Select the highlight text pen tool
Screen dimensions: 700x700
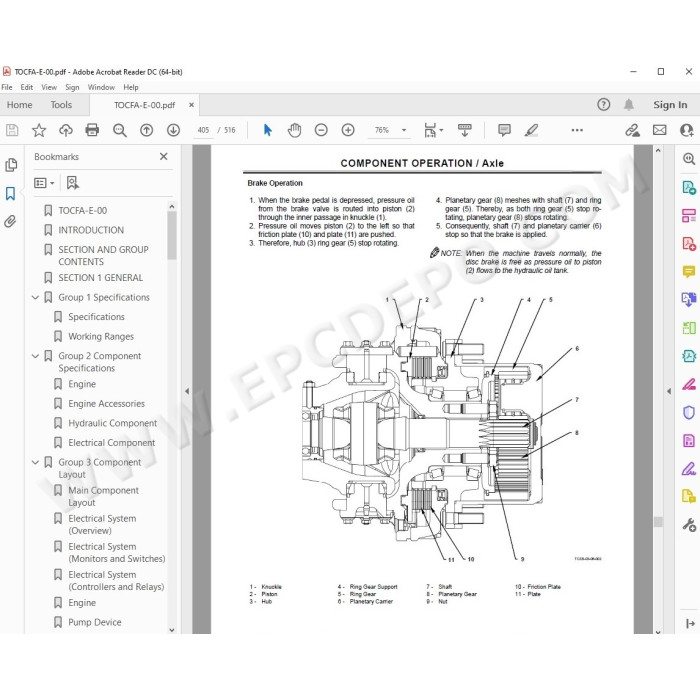531,130
